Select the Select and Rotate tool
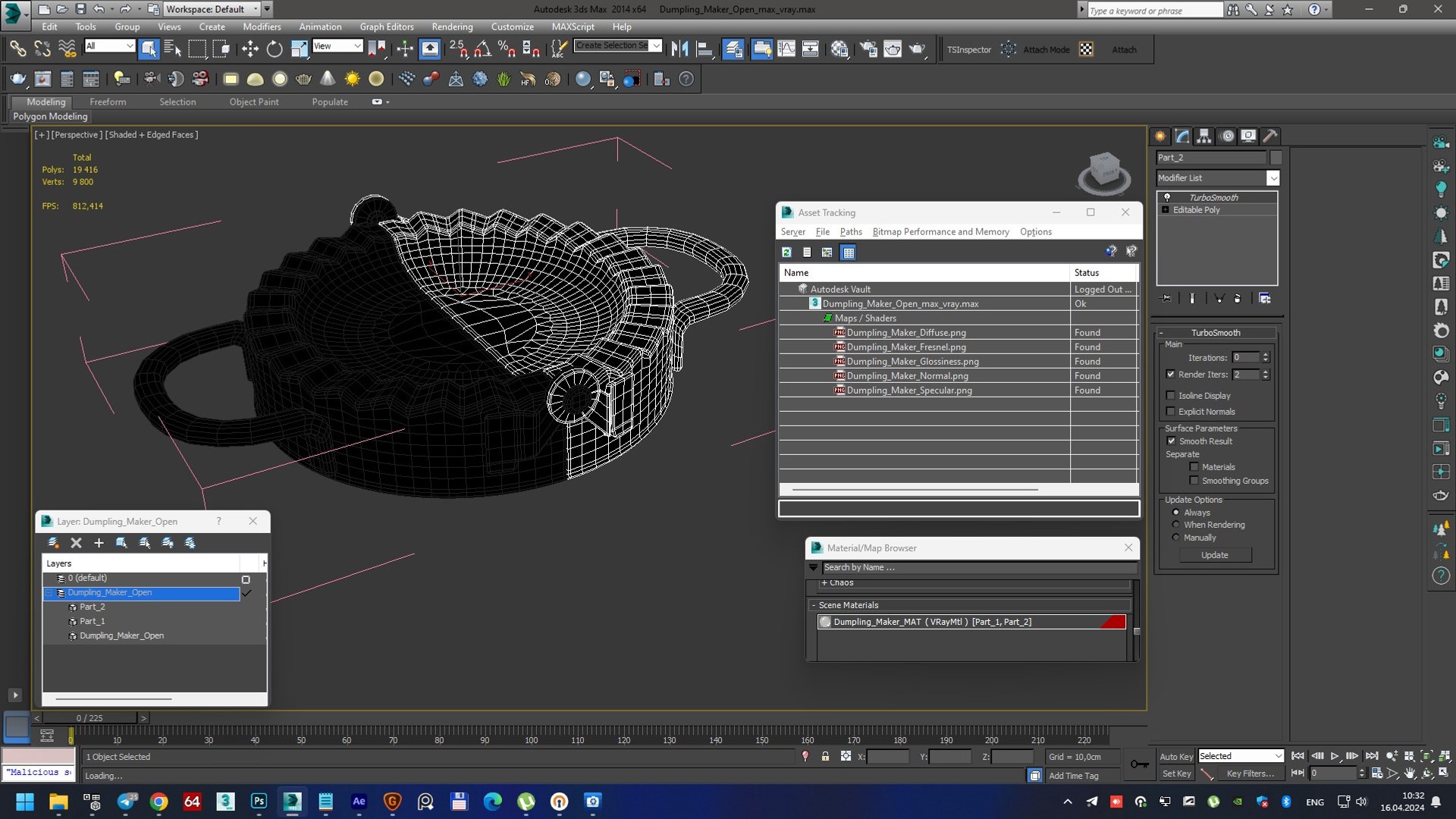This screenshot has width=1456, height=819. click(x=275, y=49)
